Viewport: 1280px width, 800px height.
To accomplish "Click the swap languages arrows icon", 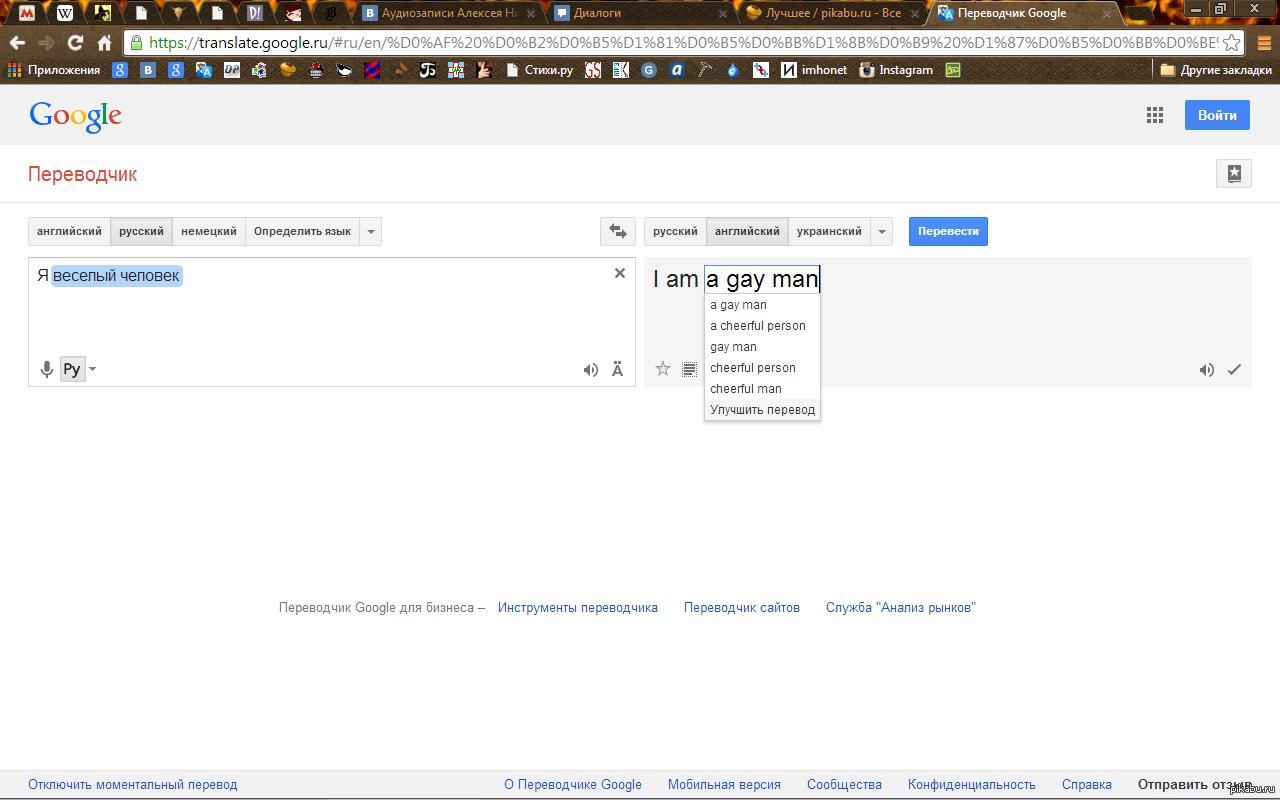I will (x=618, y=231).
